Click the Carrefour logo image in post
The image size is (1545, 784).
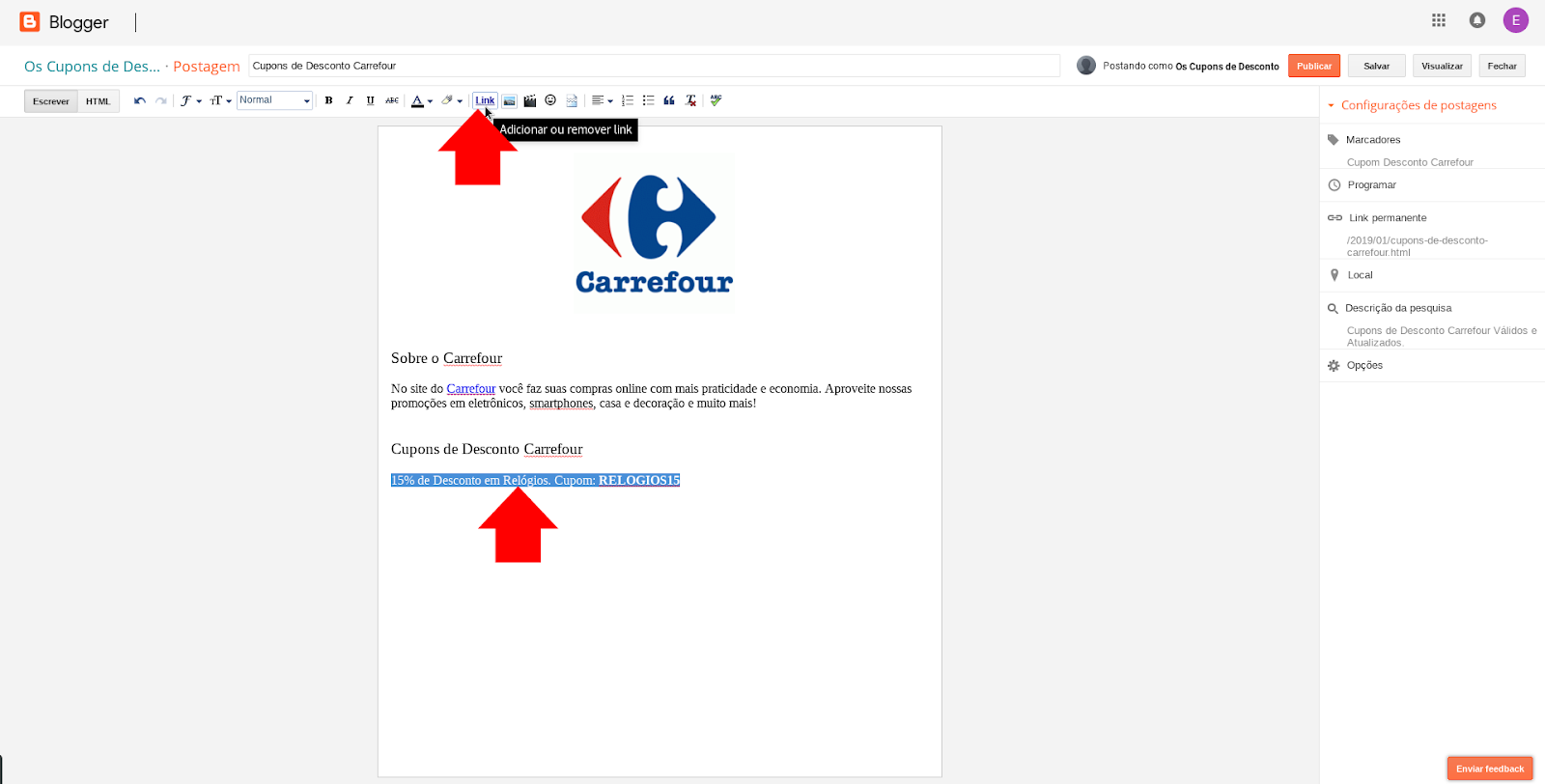coord(654,233)
